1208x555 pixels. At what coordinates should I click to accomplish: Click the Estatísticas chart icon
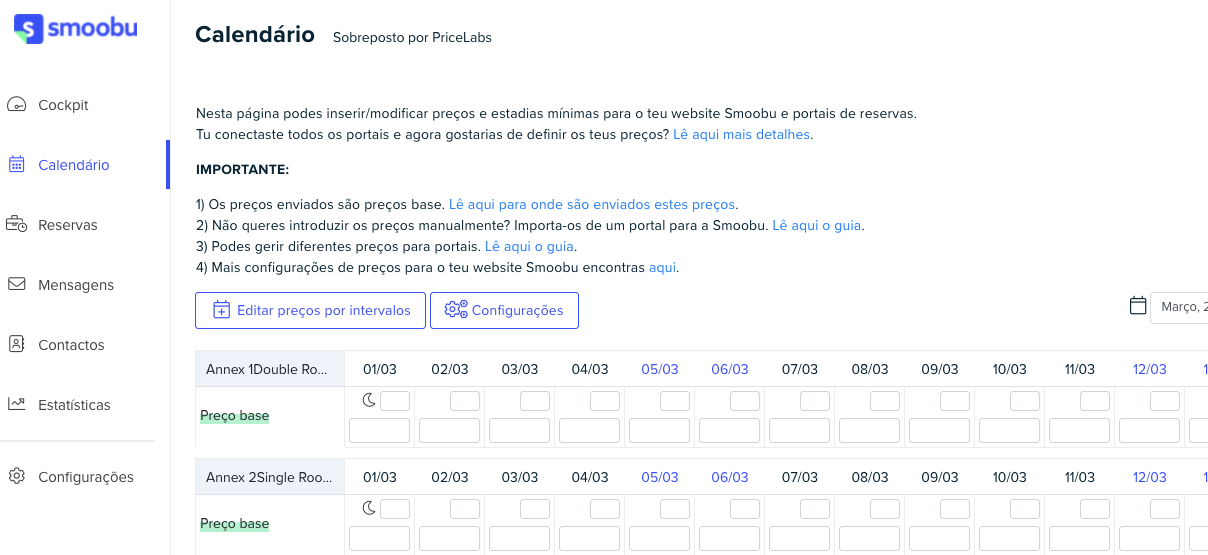tap(16, 404)
